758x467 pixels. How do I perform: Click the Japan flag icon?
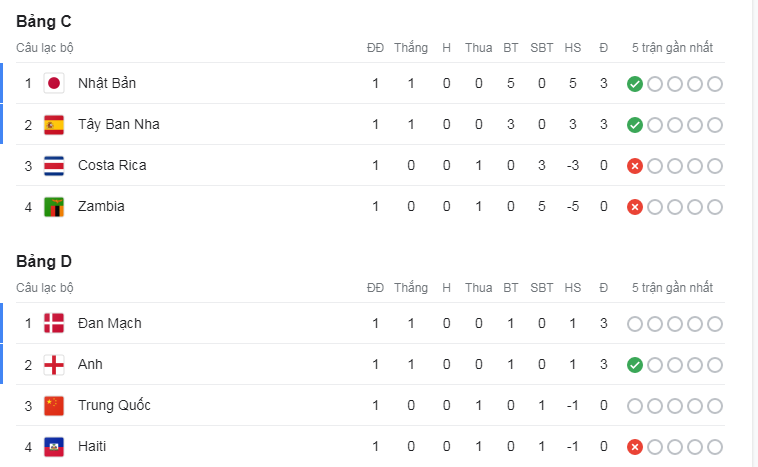[x=54, y=84]
